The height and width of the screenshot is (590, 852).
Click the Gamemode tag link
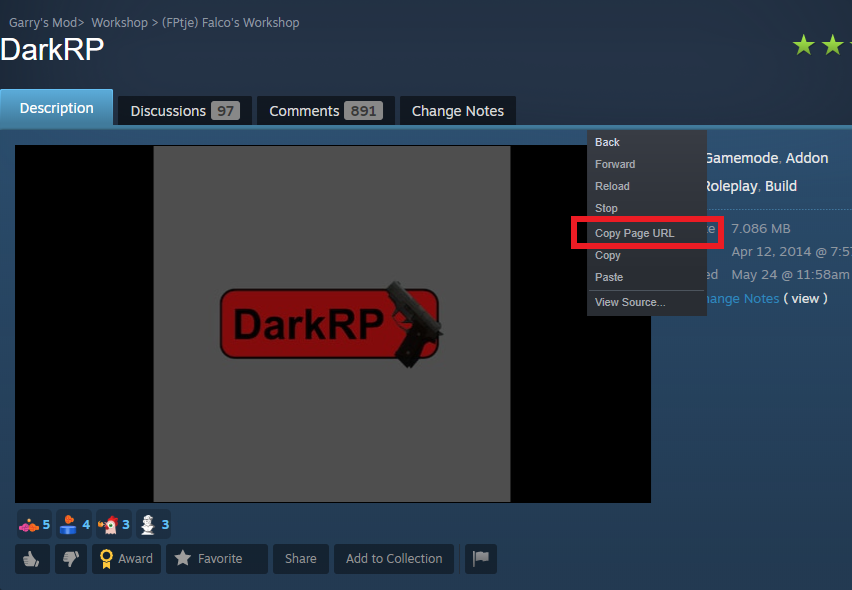(742, 158)
